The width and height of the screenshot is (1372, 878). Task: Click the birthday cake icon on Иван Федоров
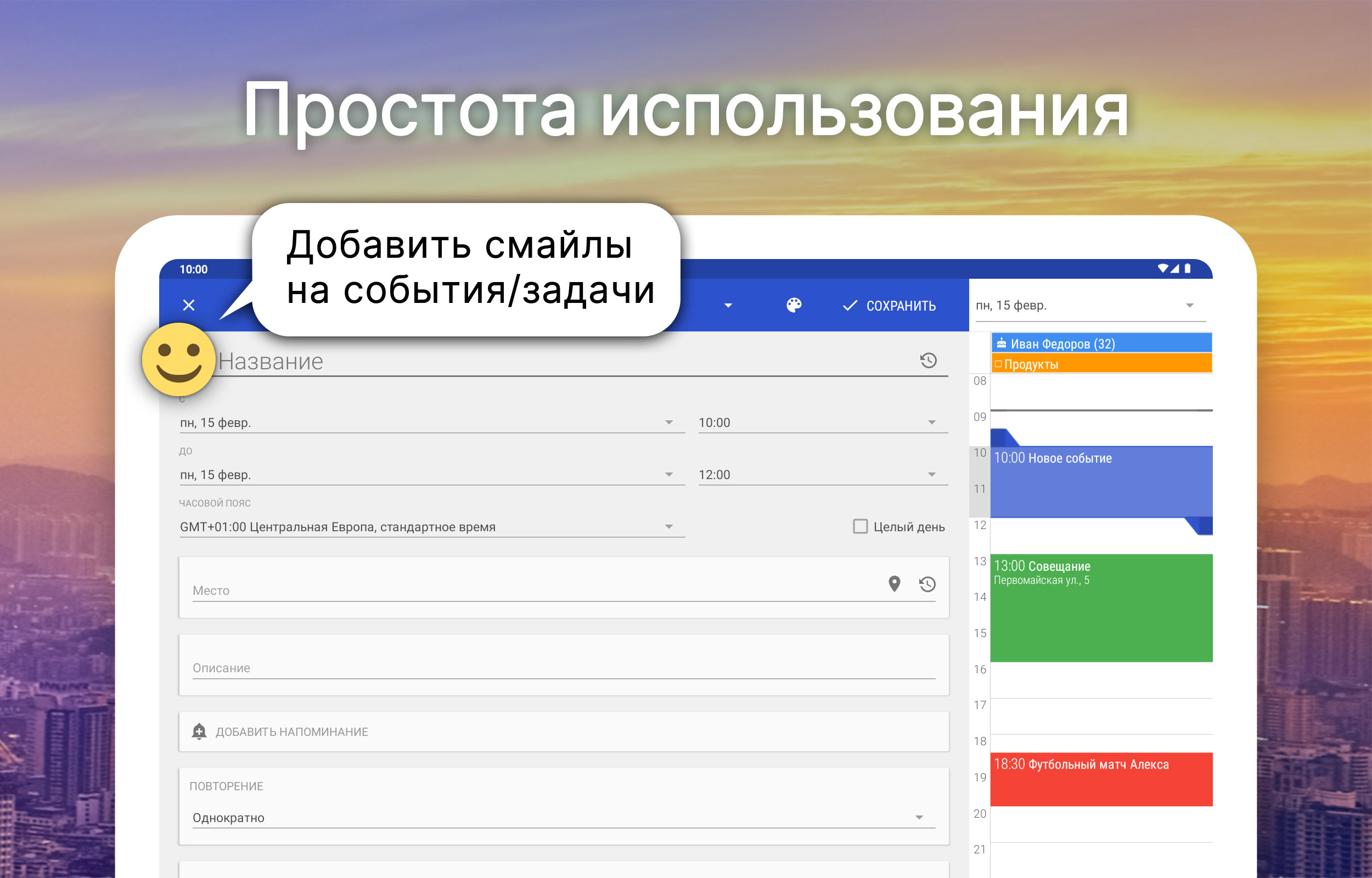(1001, 343)
